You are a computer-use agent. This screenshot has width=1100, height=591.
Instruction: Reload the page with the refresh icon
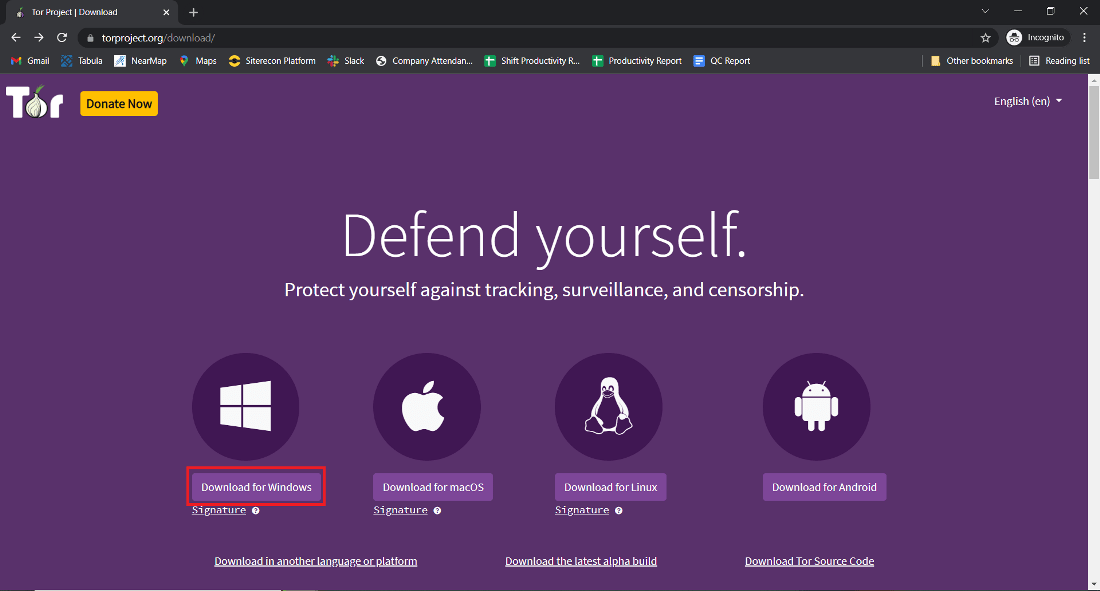[62, 36]
